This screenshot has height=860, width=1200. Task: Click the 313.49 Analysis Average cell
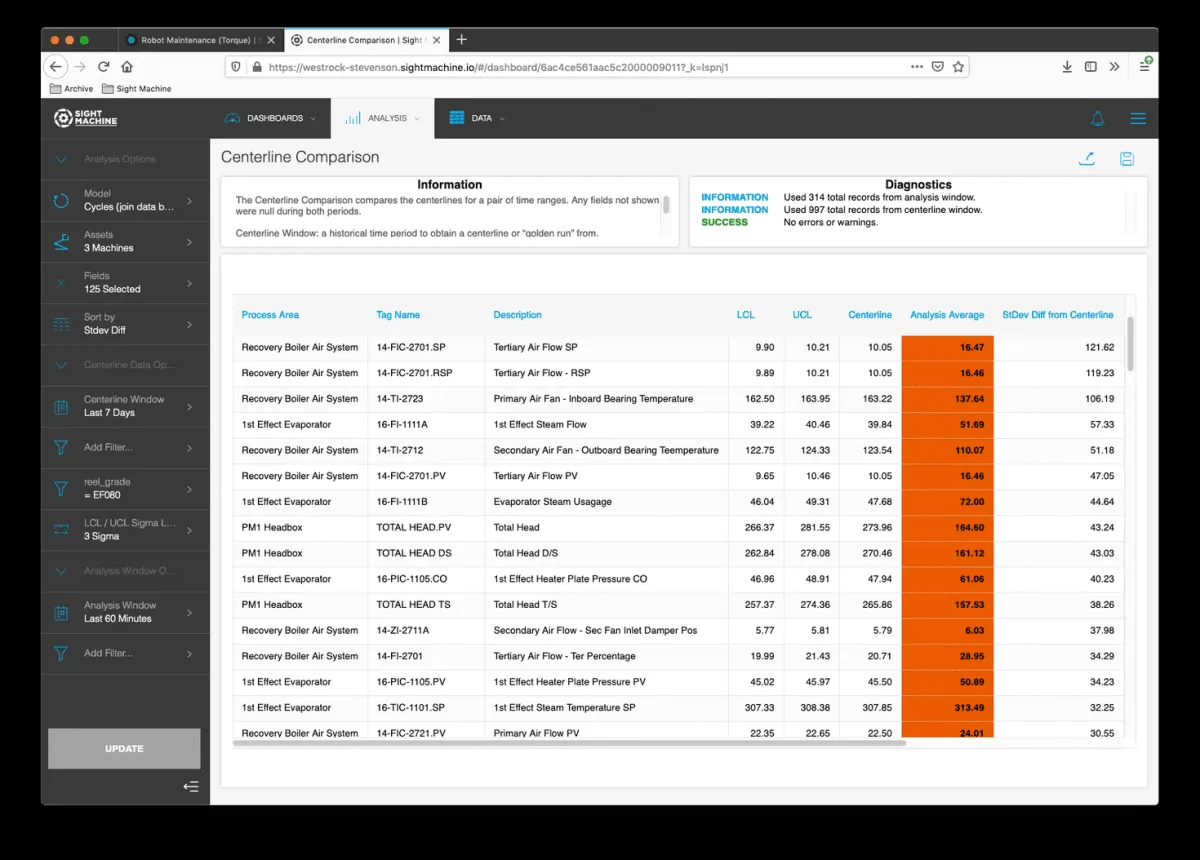947,708
